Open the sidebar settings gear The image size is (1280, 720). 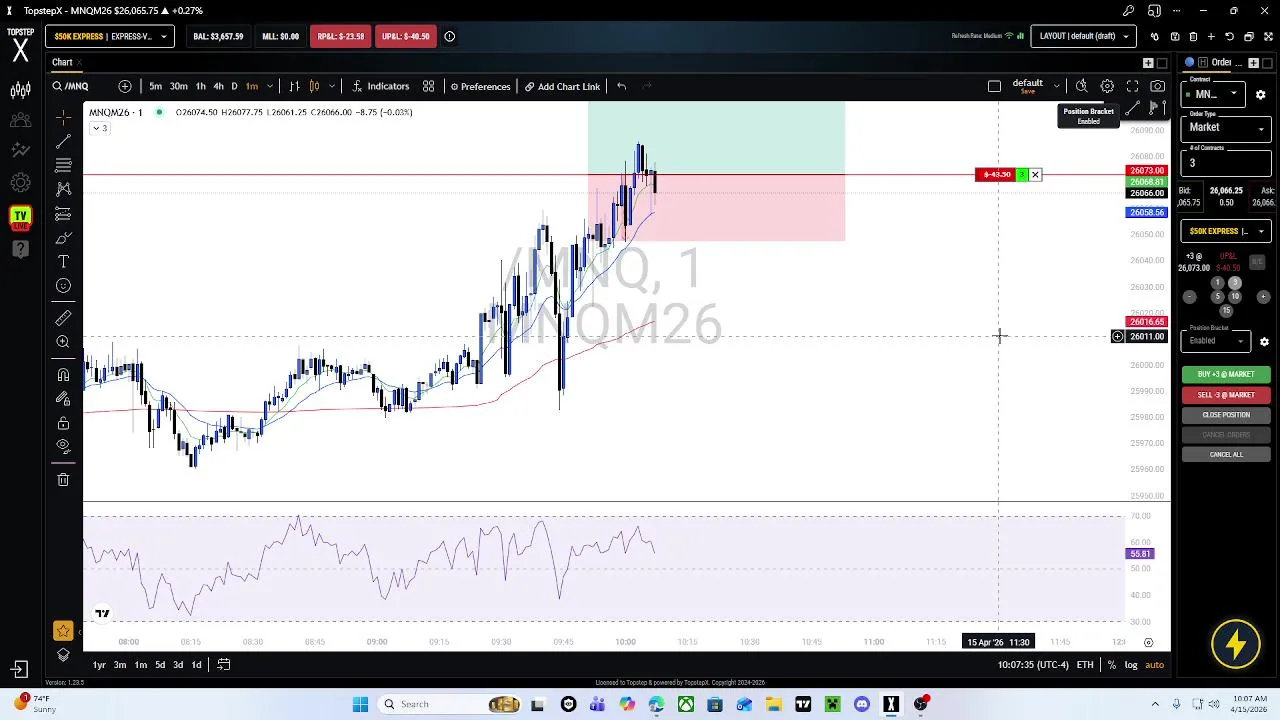coord(20,184)
